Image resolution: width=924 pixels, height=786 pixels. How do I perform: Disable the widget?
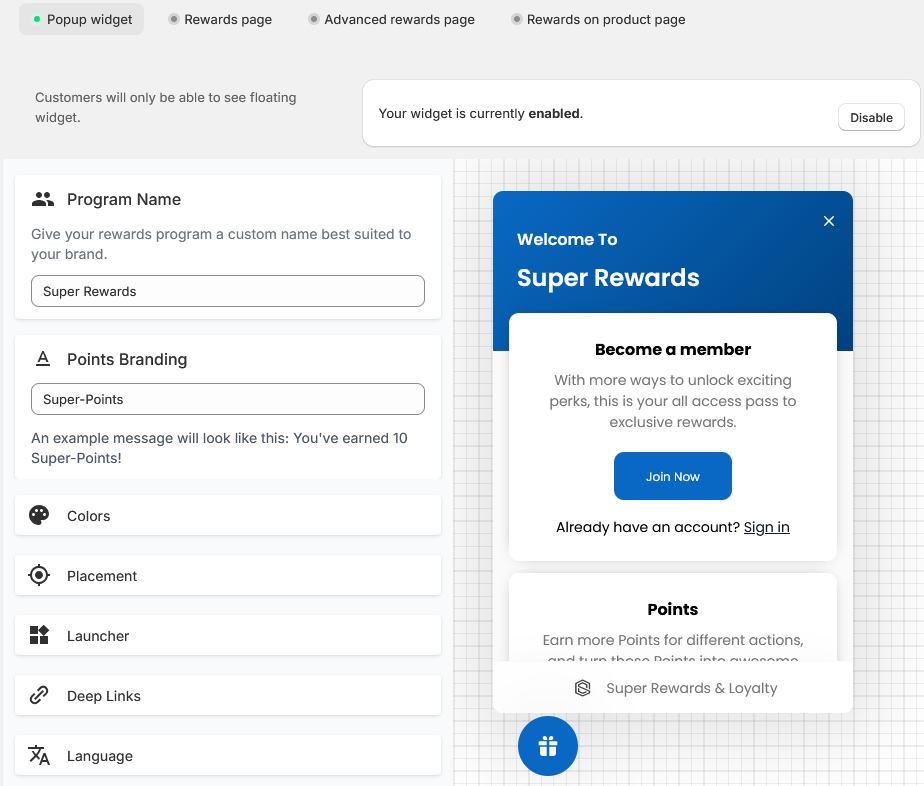pyautogui.click(x=871, y=117)
